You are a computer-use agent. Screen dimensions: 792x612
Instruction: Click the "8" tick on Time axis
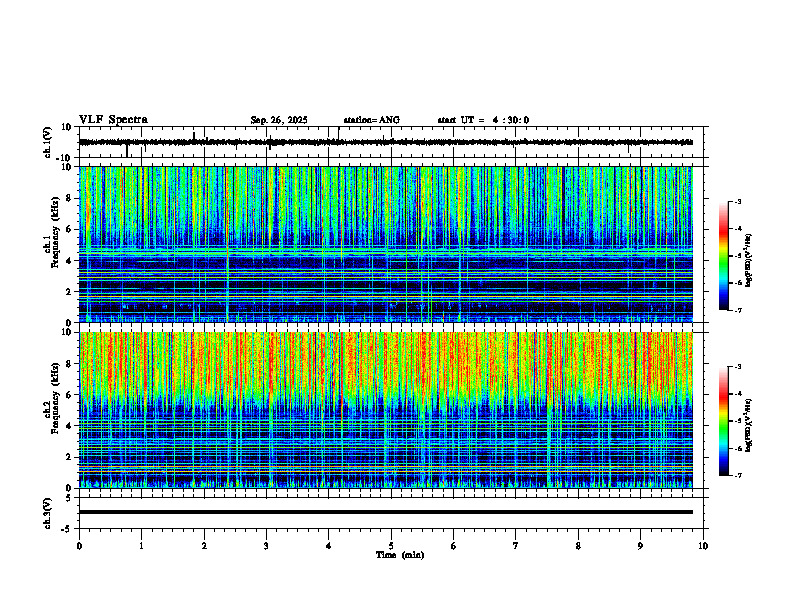click(578, 546)
